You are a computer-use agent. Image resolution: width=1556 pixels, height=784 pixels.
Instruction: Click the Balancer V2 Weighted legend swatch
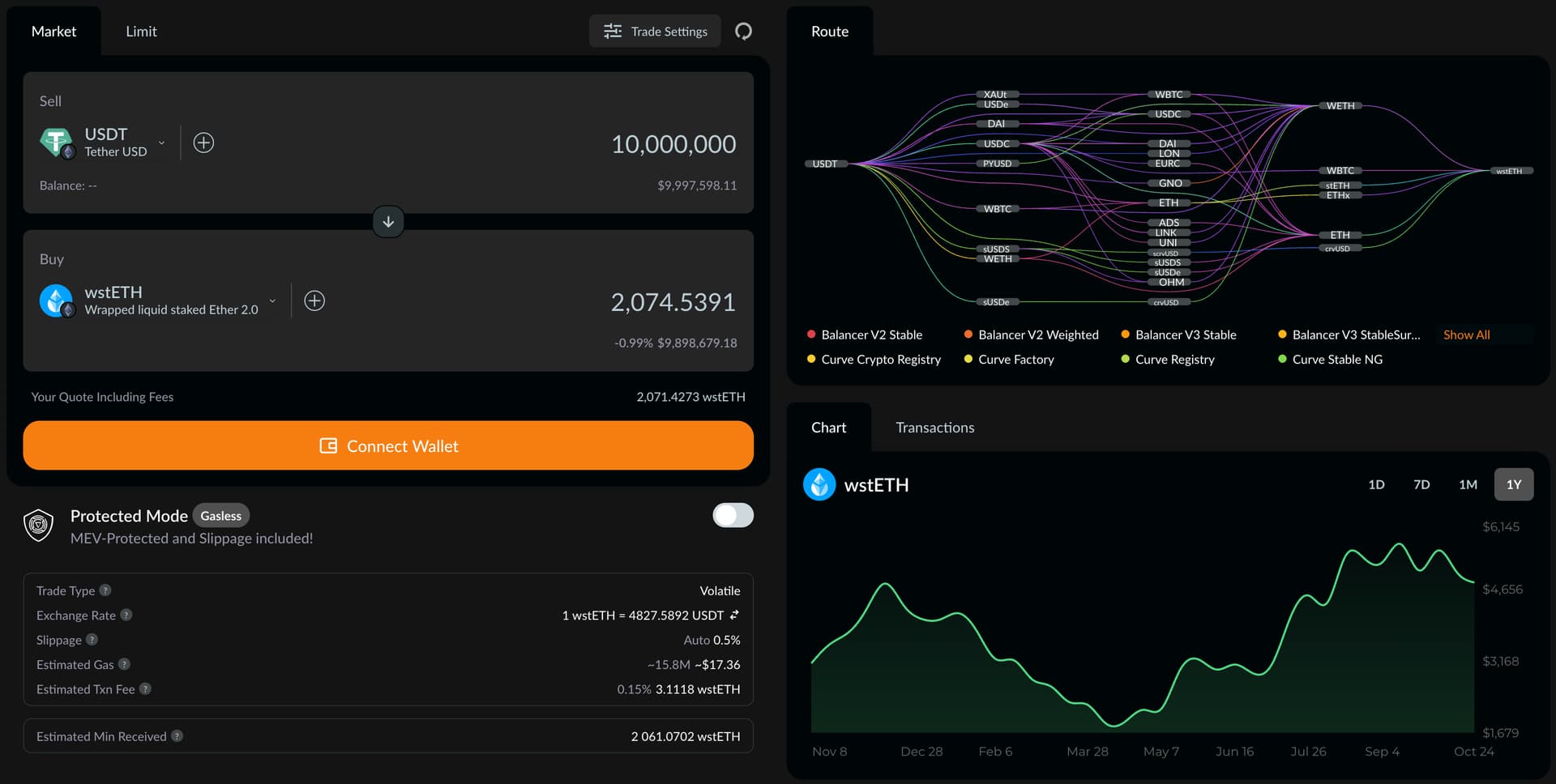click(x=968, y=334)
